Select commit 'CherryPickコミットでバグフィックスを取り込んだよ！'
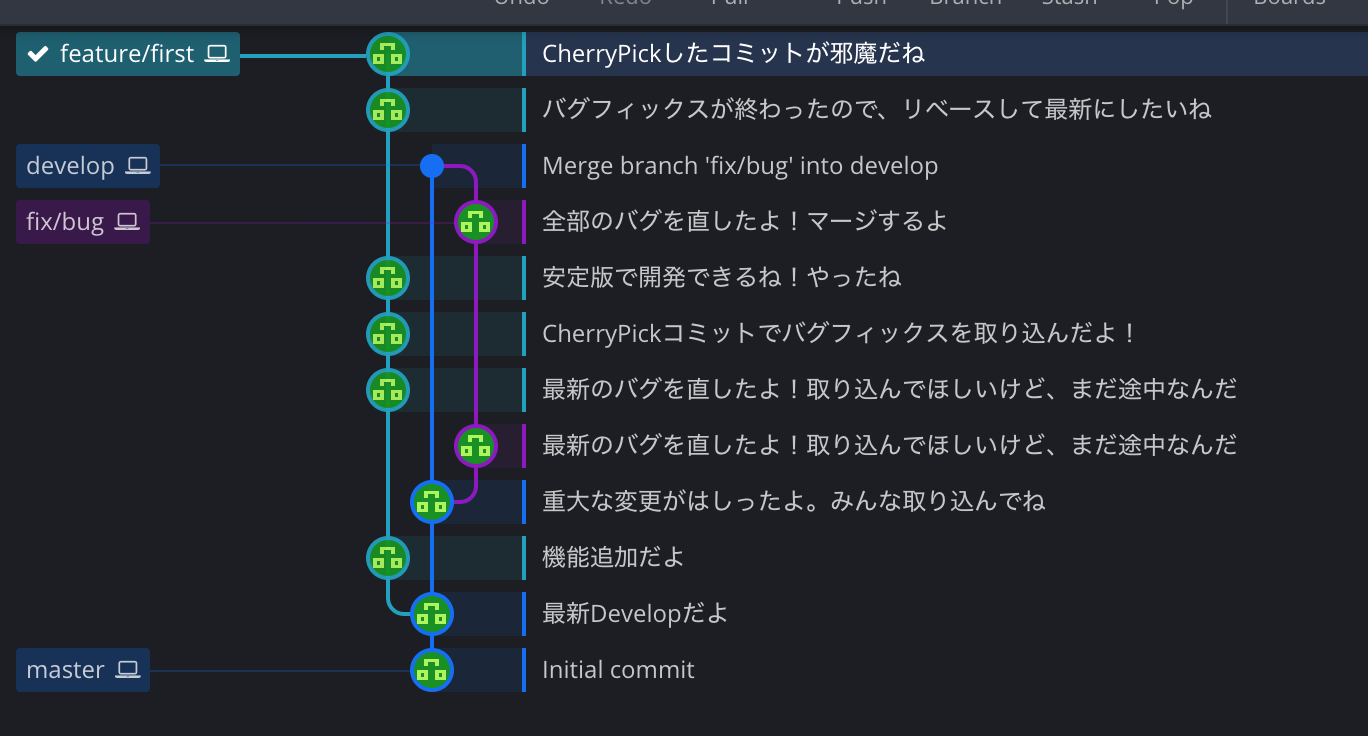Screen dimensions: 1368x736 [x=840, y=334]
